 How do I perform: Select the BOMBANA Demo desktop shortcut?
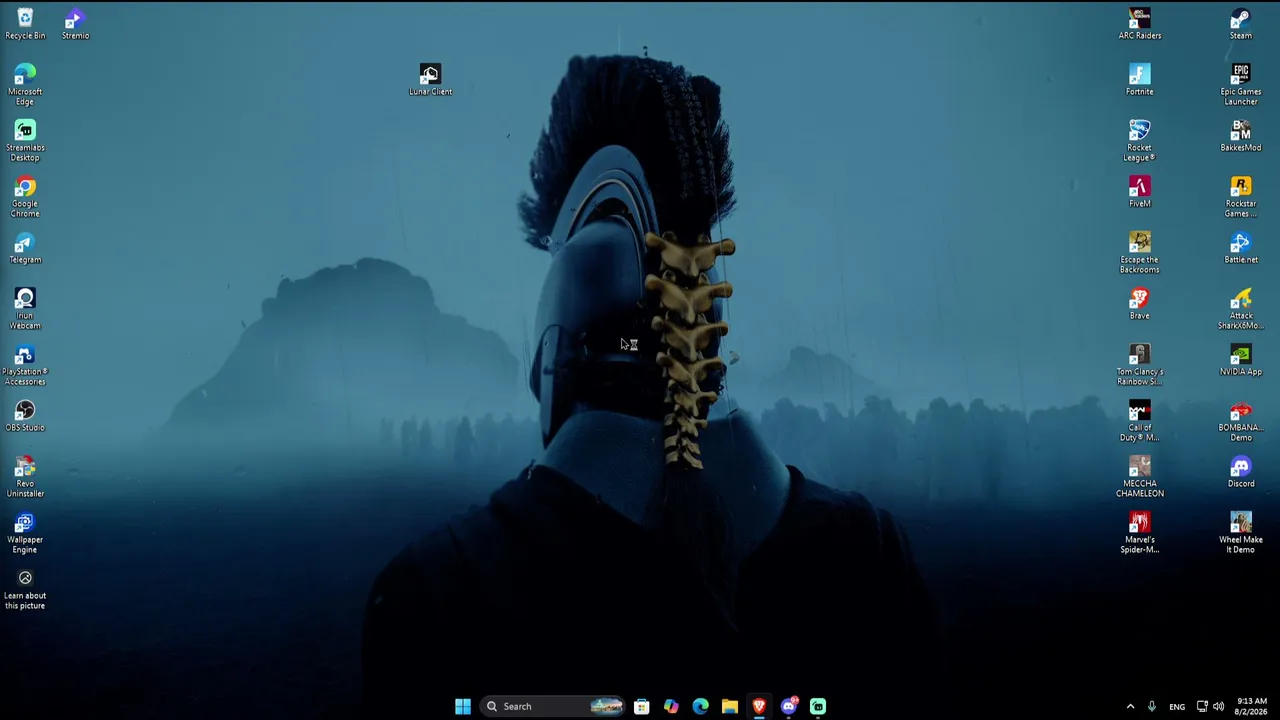click(x=1241, y=421)
